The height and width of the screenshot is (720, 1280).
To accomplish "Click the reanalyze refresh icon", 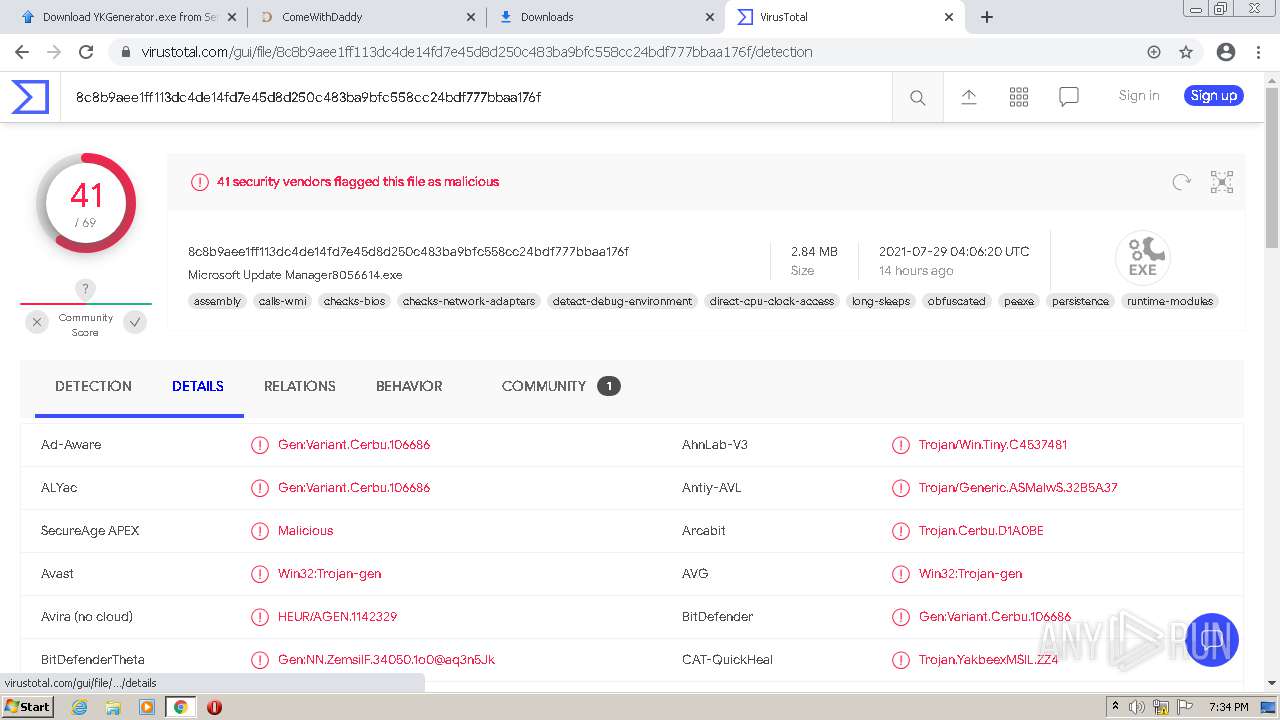I will 1181,181.
